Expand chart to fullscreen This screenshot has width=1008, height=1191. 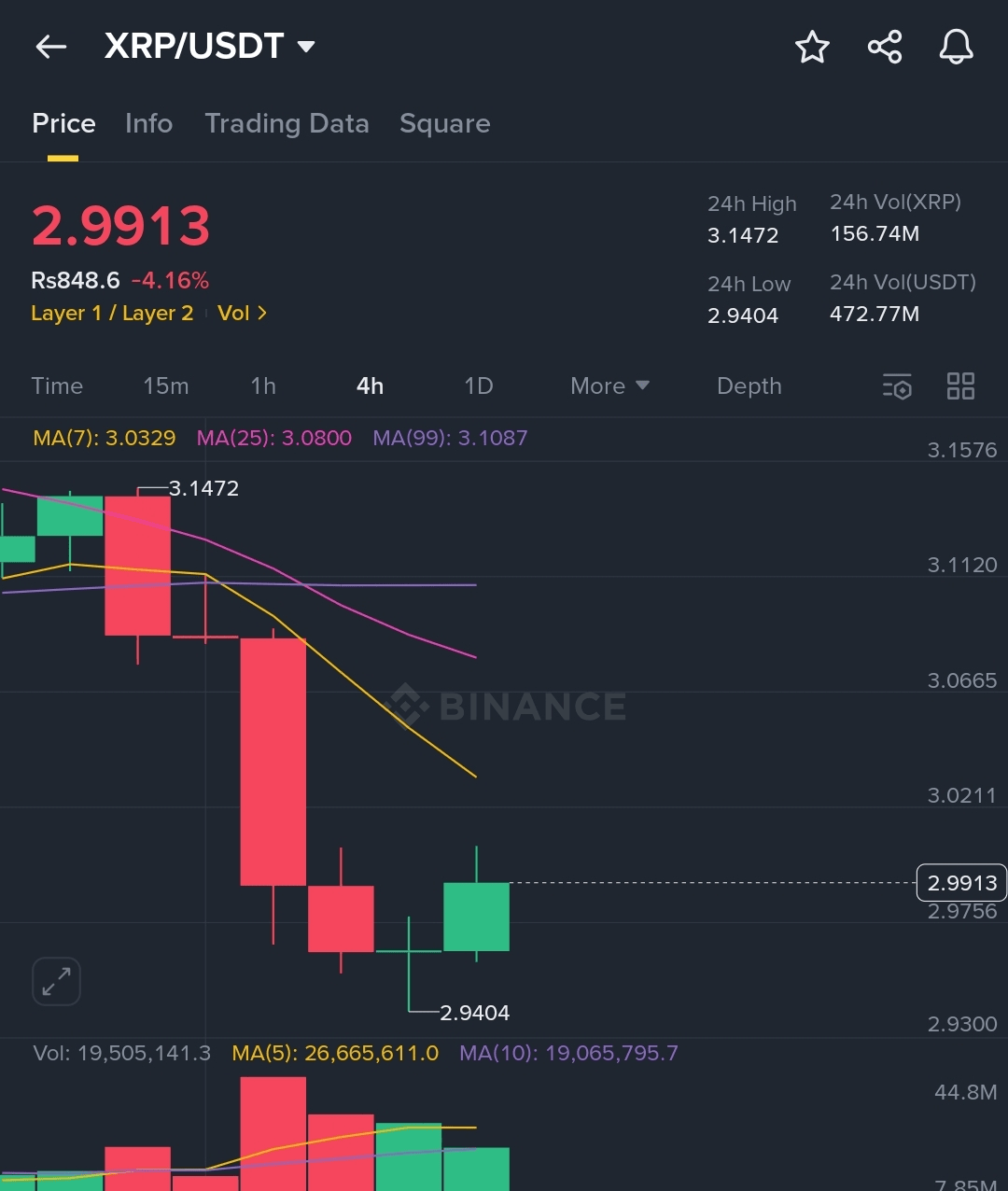[57, 981]
